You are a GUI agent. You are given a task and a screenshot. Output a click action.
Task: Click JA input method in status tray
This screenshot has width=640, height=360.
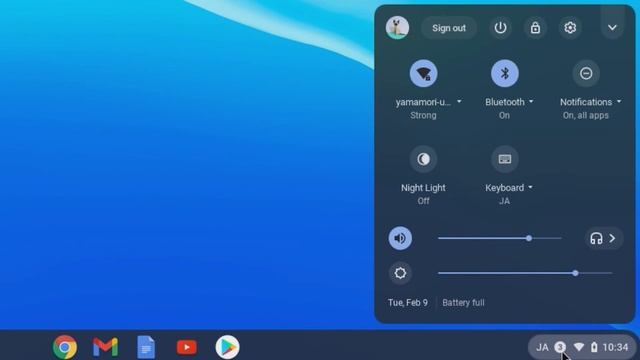coord(542,347)
